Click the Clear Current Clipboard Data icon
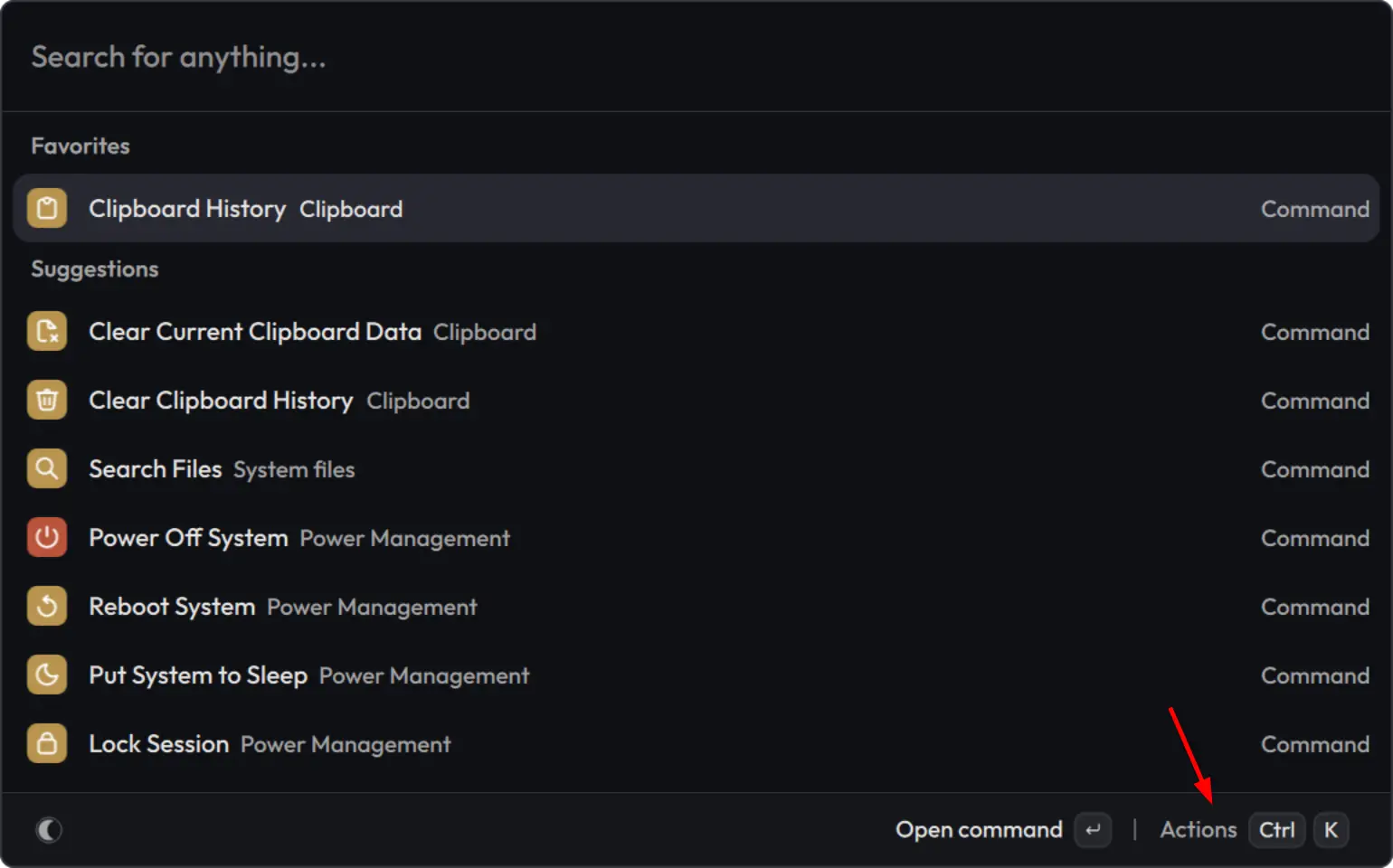1393x868 pixels. point(47,332)
